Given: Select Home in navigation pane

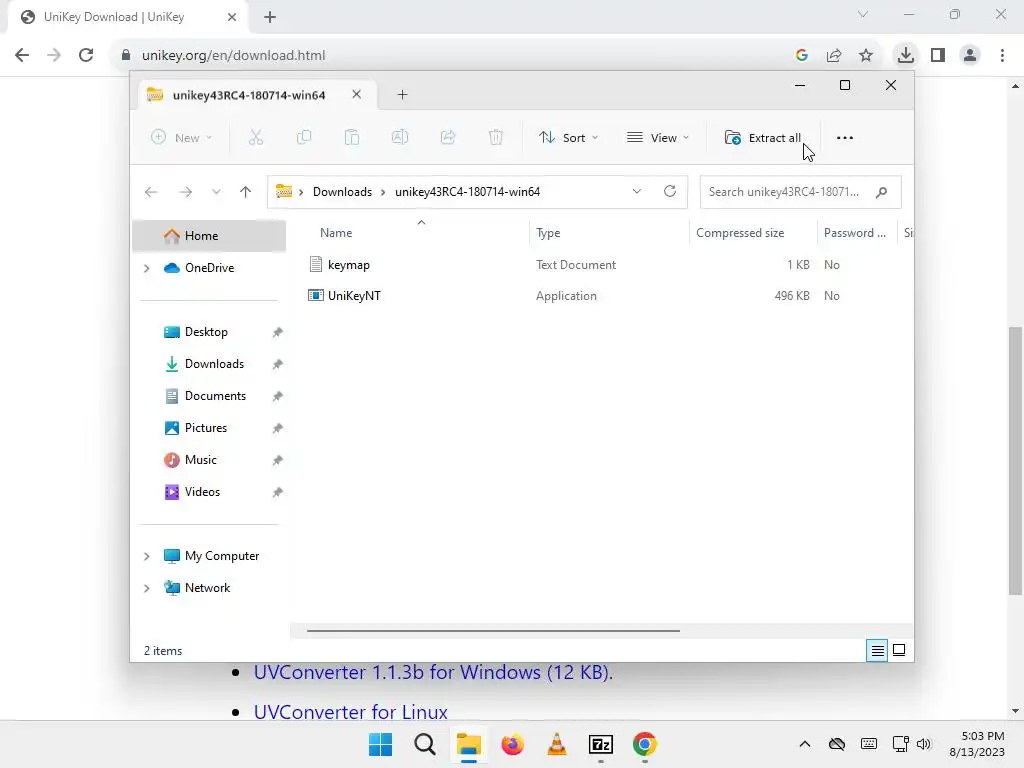Looking at the screenshot, I should [209, 236].
